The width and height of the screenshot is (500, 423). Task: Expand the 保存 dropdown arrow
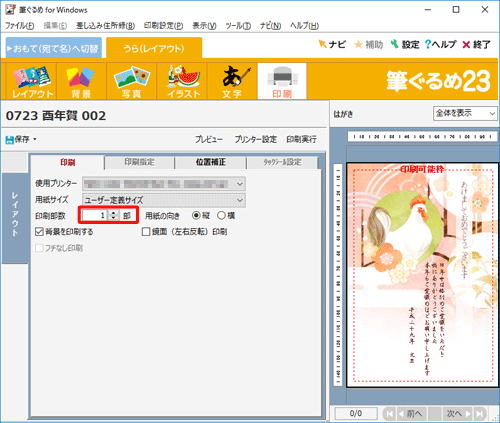tap(34, 139)
